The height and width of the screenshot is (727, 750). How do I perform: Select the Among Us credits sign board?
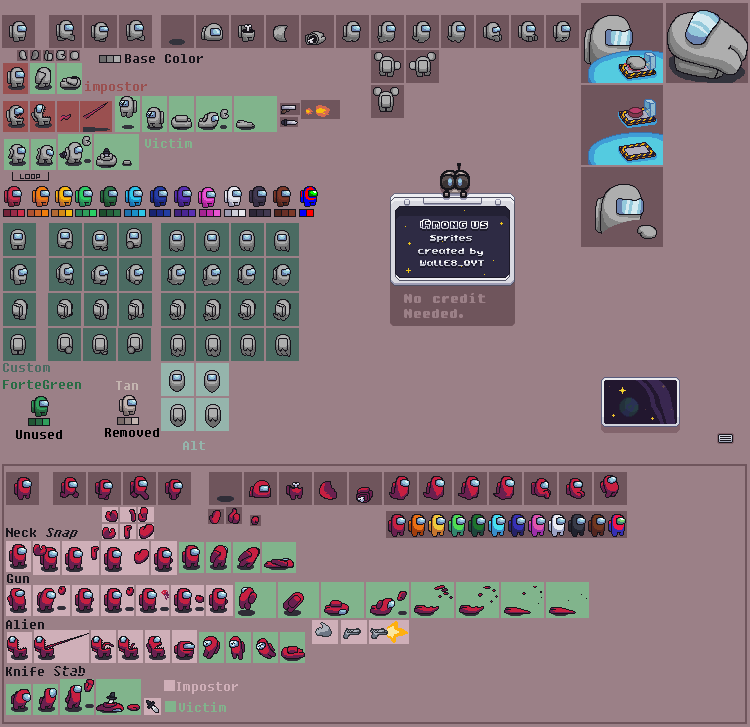452,240
